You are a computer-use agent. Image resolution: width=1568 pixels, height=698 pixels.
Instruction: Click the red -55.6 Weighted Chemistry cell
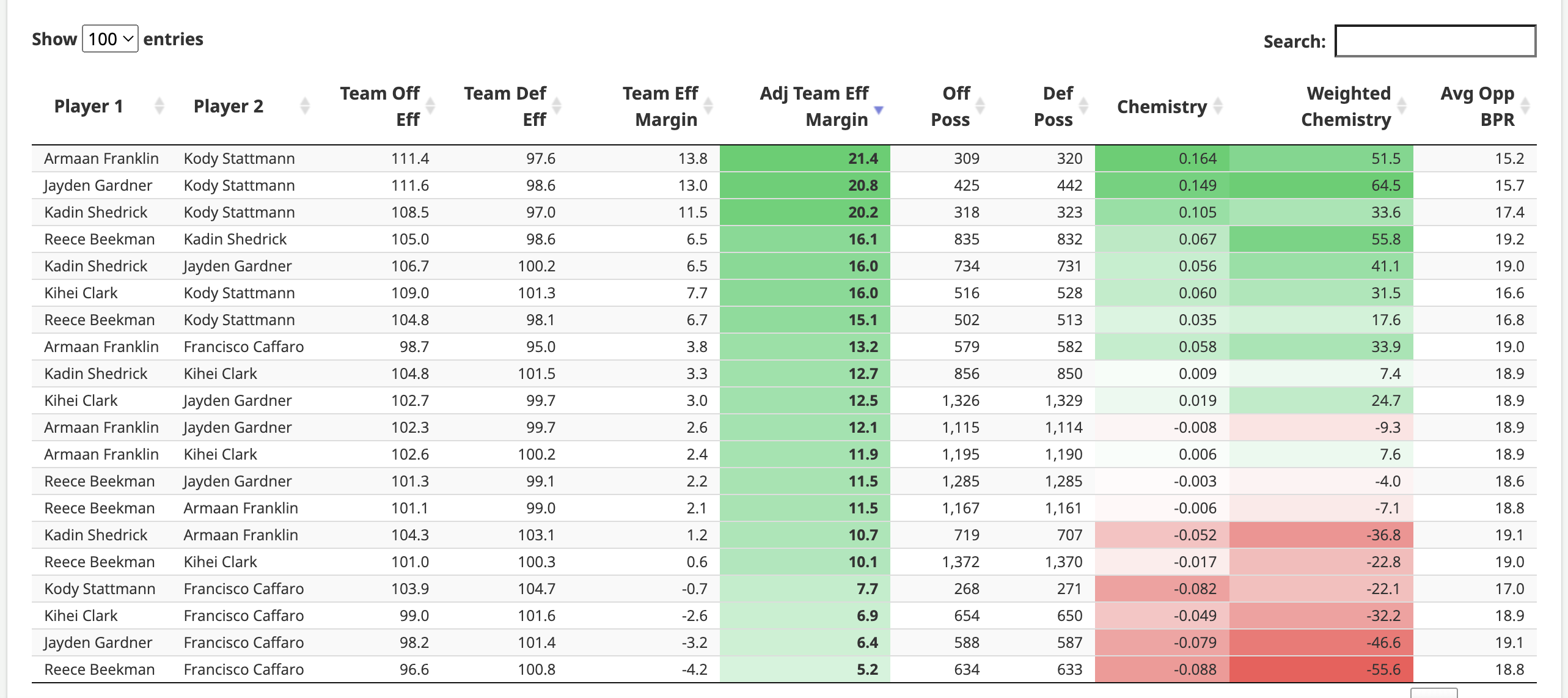point(1321,669)
